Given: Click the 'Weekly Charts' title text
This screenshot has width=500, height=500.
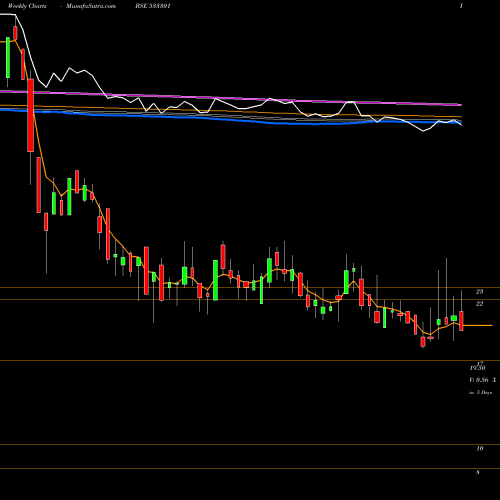Looking at the screenshot, I should click(27, 6).
